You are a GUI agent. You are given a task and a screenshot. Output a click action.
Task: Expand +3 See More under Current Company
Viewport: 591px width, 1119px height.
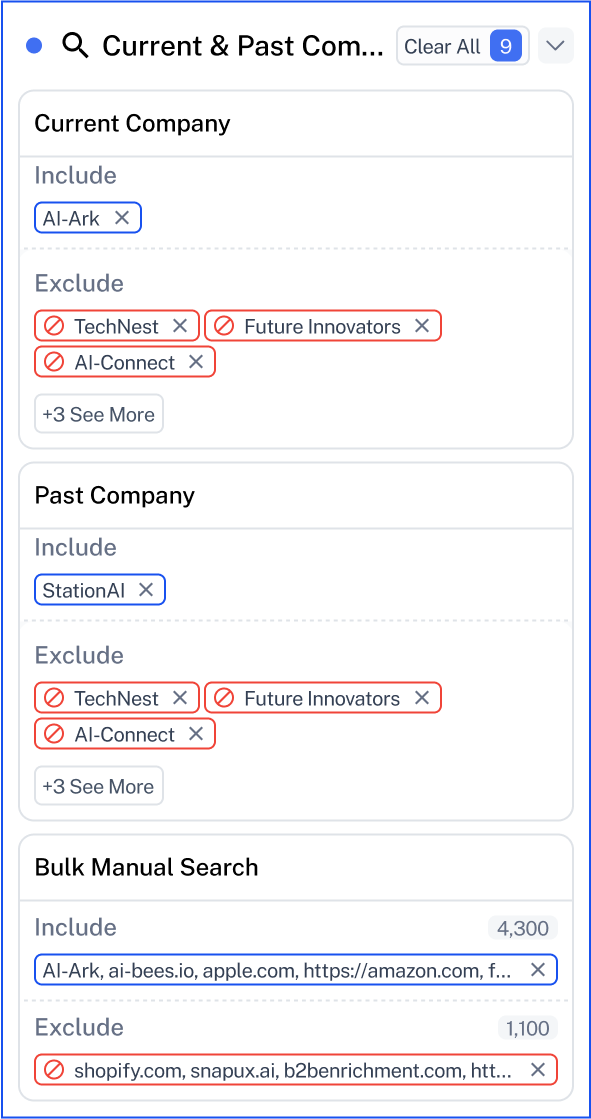[x=99, y=414]
